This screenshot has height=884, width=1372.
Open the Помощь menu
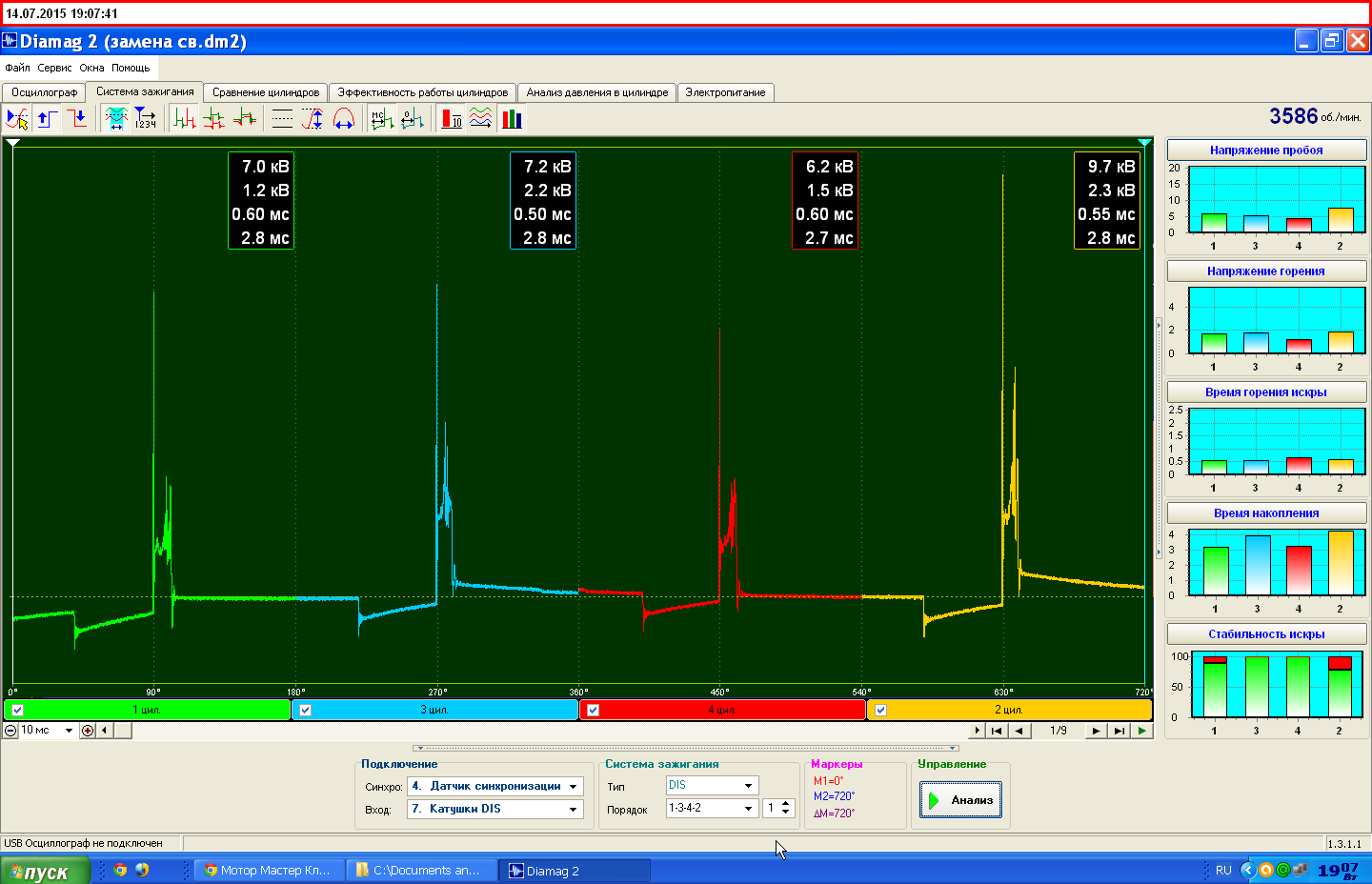pos(131,68)
